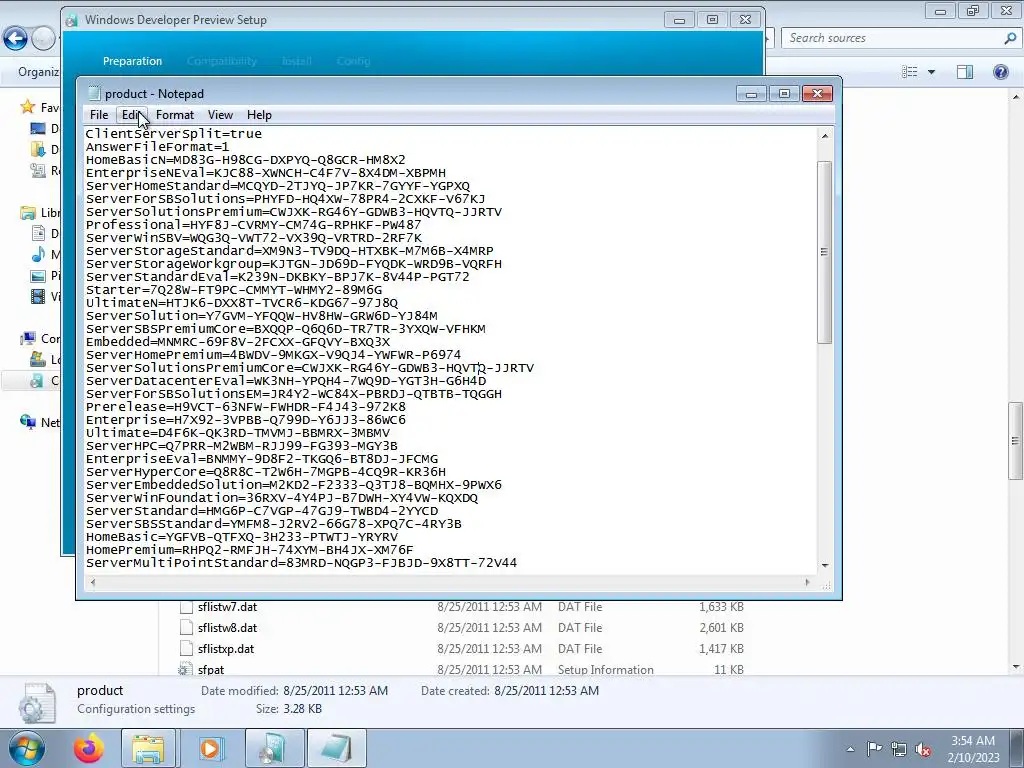The height and width of the screenshot is (768, 1024).
Task: Select the Libraries folder icon in sidebar
Action: (27, 213)
